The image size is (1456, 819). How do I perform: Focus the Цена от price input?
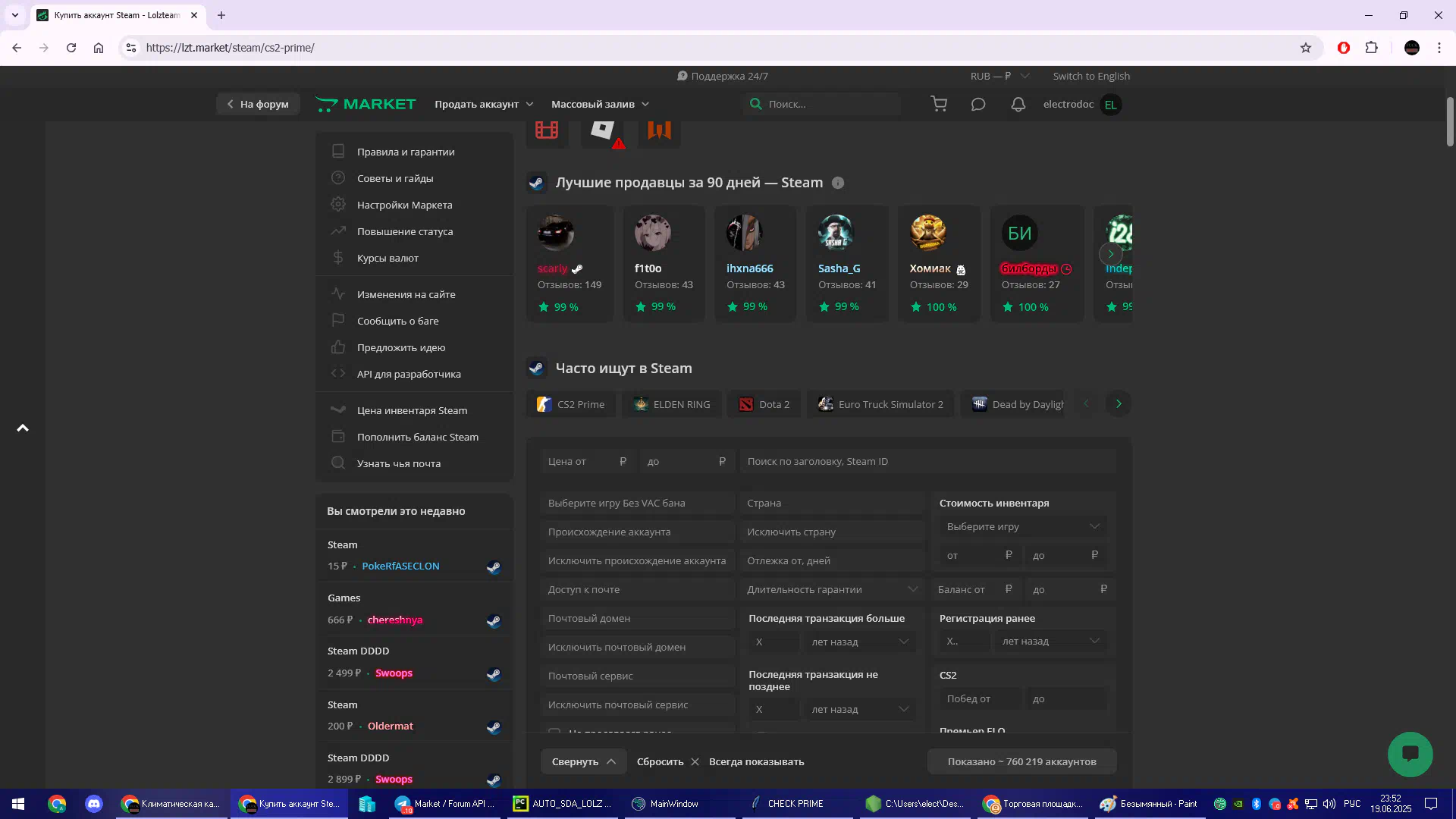587,461
